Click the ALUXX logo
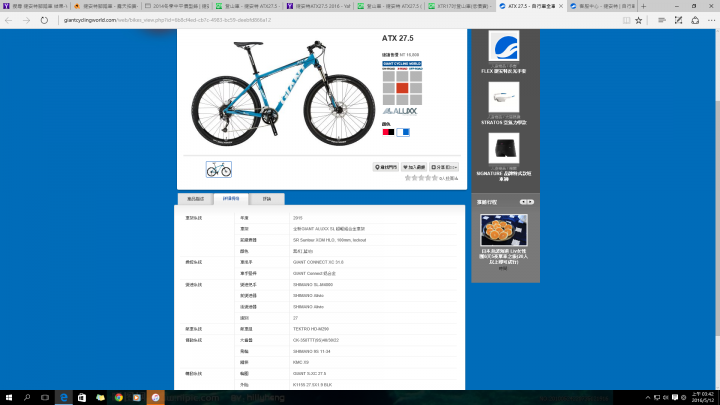This screenshot has width=720, height=405. (400, 111)
